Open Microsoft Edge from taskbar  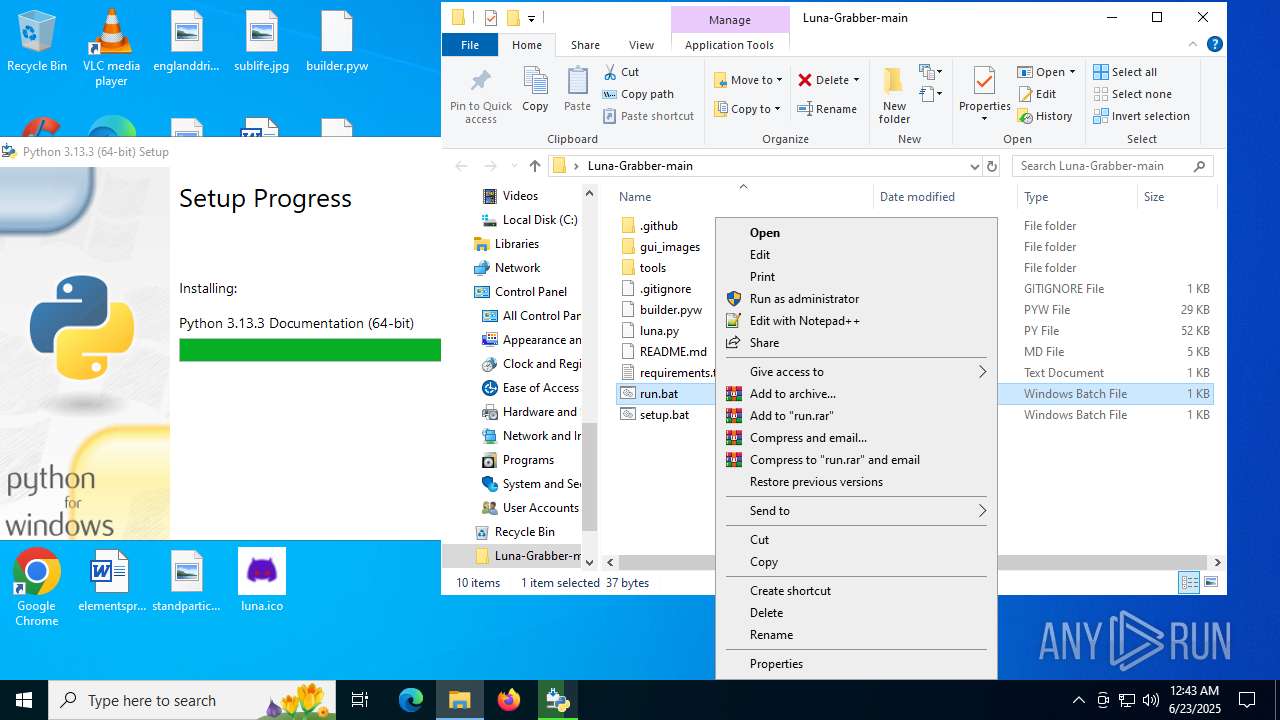[x=411, y=700]
